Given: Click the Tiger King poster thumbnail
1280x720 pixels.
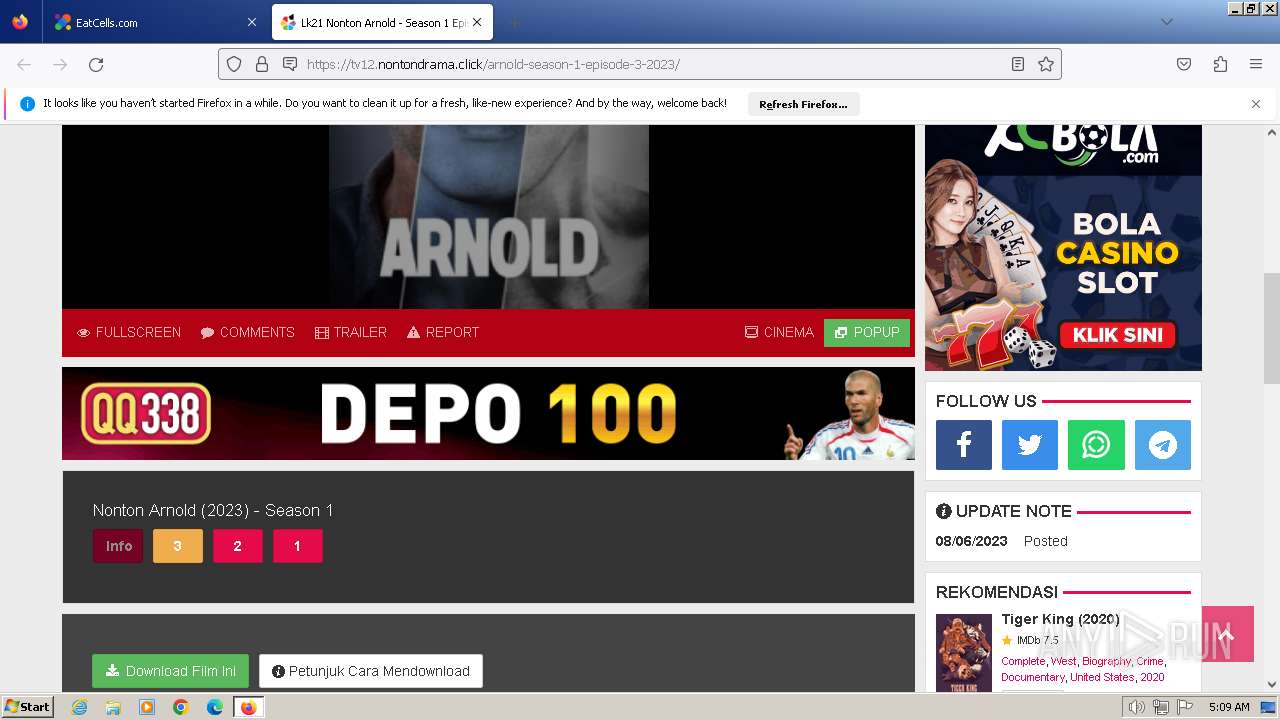Looking at the screenshot, I should point(964,653).
